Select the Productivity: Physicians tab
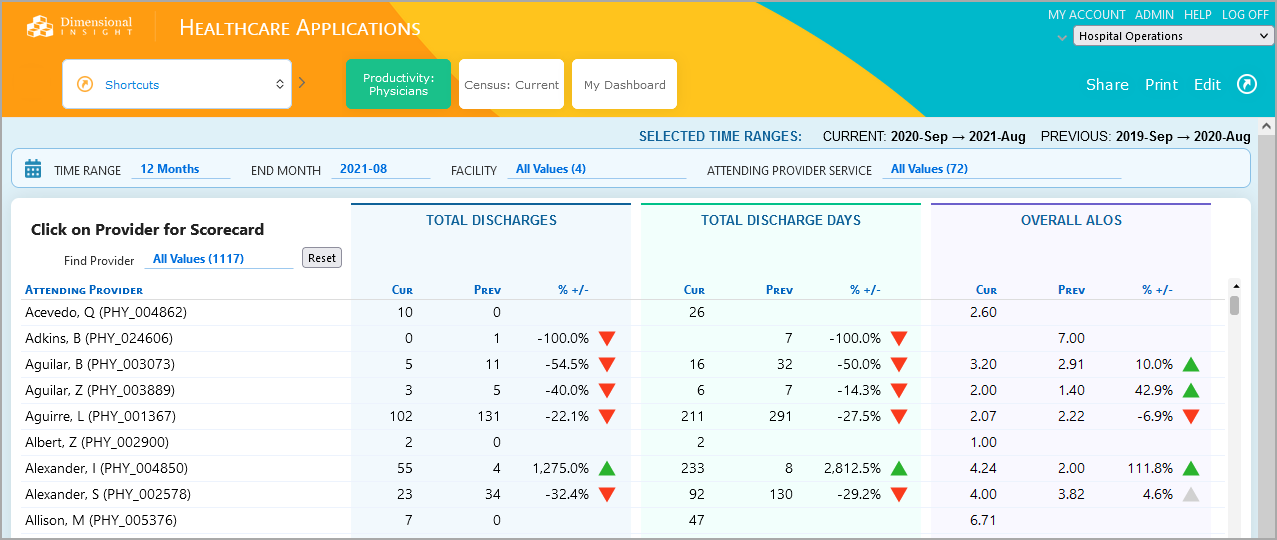This screenshot has height=540, width=1277. pyautogui.click(x=398, y=85)
